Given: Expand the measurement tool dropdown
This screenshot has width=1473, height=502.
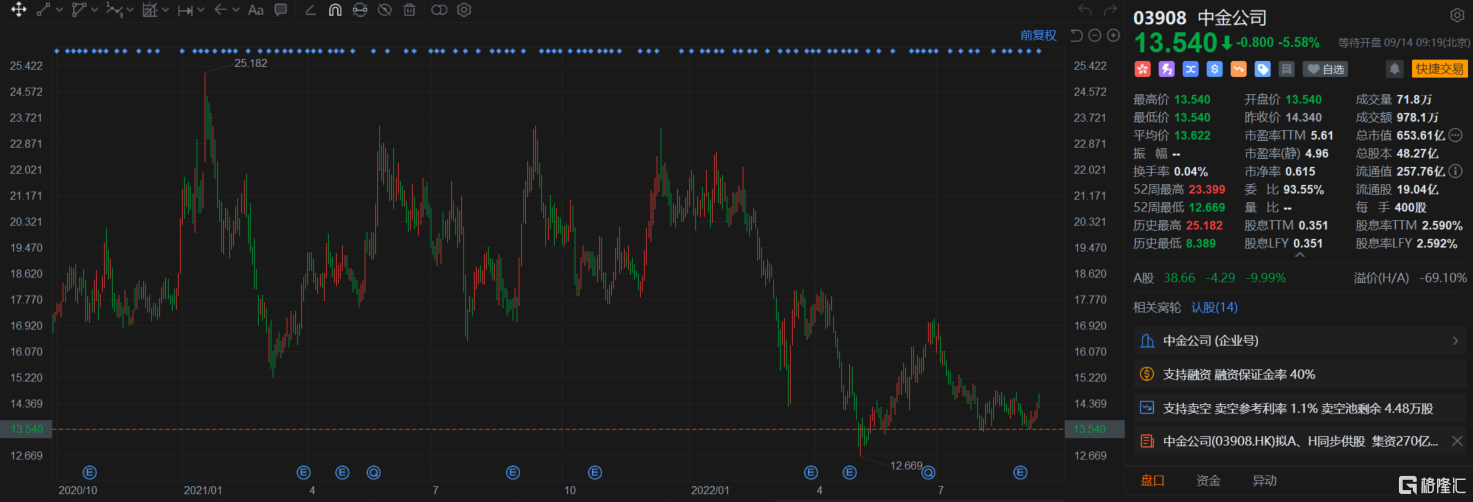Looking at the screenshot, I should (166, 10).
